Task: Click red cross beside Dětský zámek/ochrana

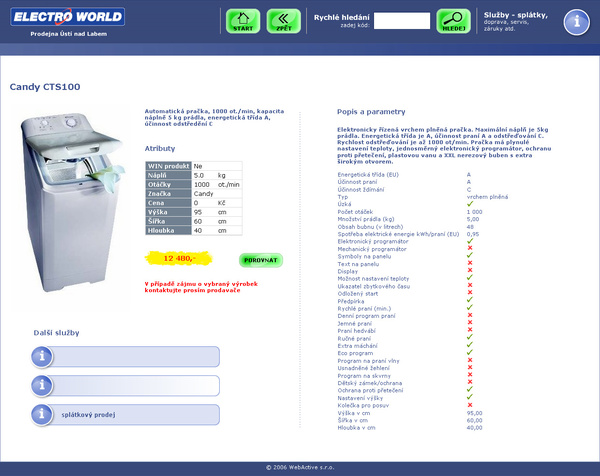Action: click(470, 382)
